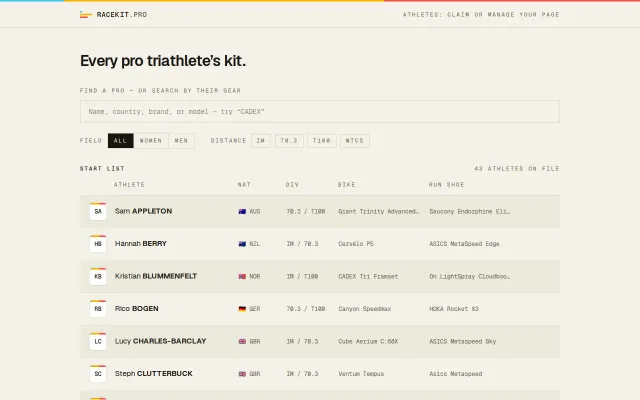Screen dimensions: 640x400
Task: Open Steph Clutterbuck's SC avatar badge
Action: [x=98, y=373]
